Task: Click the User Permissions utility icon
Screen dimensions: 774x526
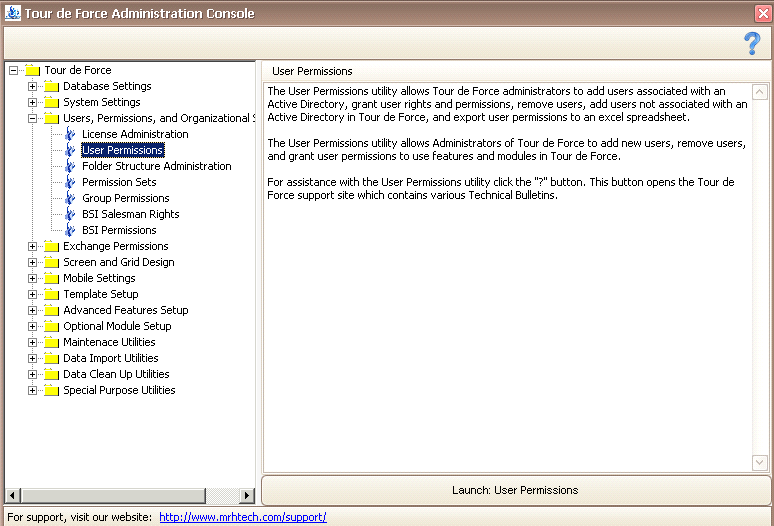Action: click(x=71, y=150)
